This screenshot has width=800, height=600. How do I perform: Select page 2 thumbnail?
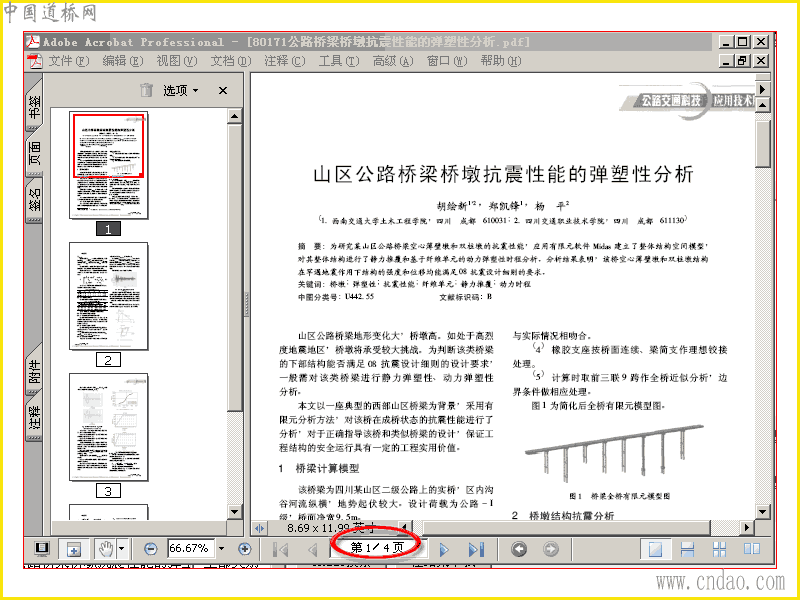click(x=109, y=296)
